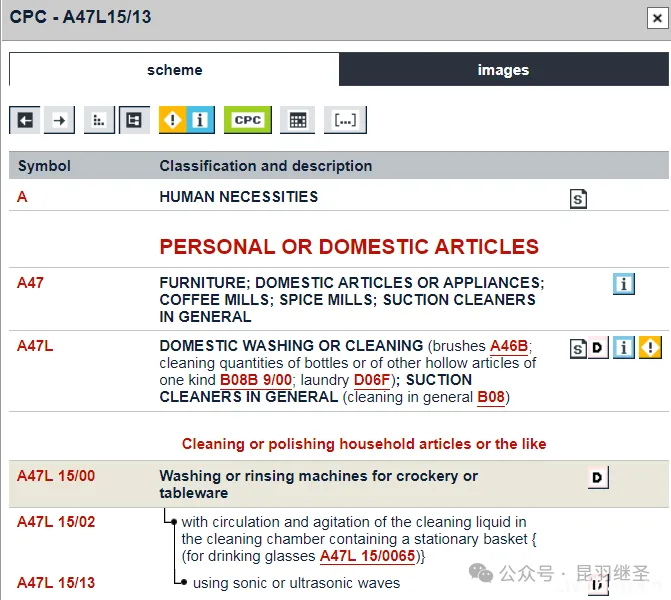Open the B08B 9/00 reference link
Image resolution: width=671 pixels, height=600 pixels.
tap(256, 380)
